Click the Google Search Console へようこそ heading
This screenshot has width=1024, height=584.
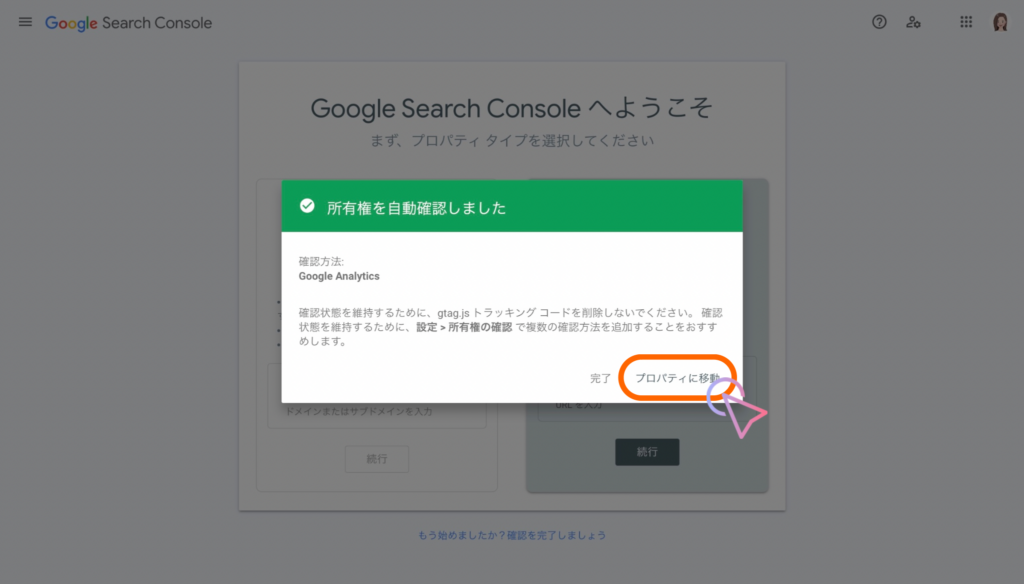pos(511,108)
